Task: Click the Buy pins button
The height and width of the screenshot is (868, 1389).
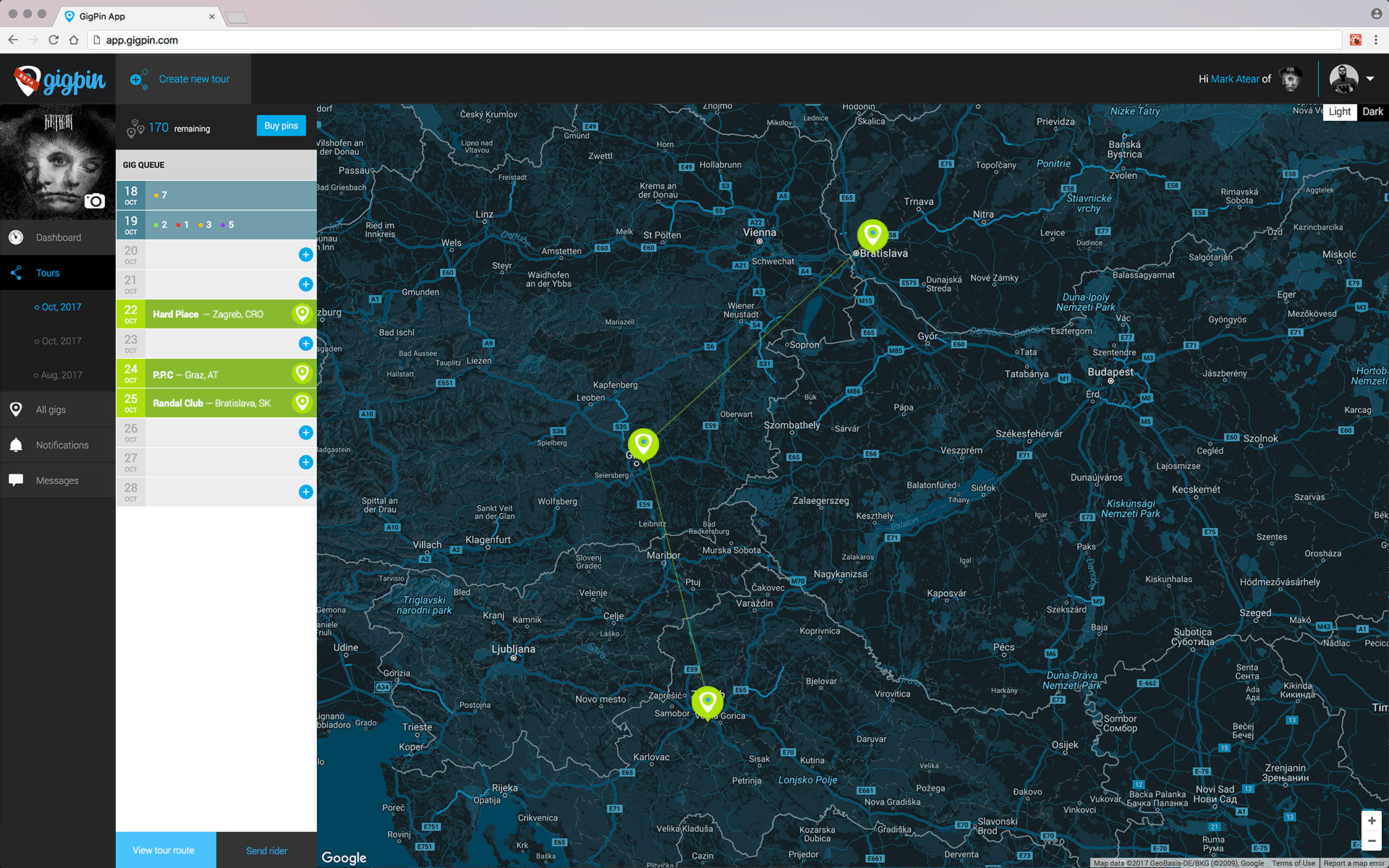Action: pos(281,126)
